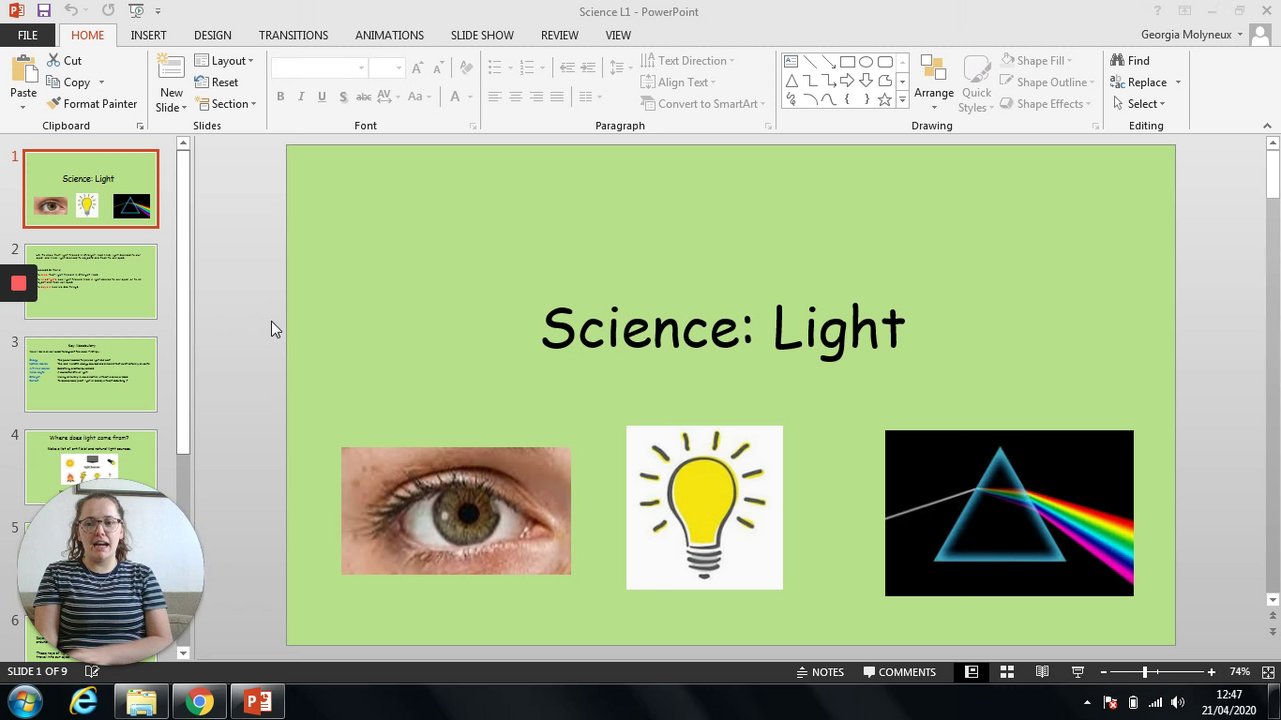The height and width of the screenshot is (720, 1281).
Task: Select the text box shape in the gallery
Action: pos(791,62)
